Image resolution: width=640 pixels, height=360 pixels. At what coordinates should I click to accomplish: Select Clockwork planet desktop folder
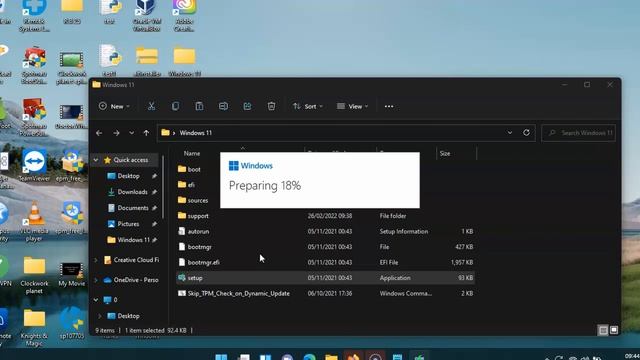[34, 275]
